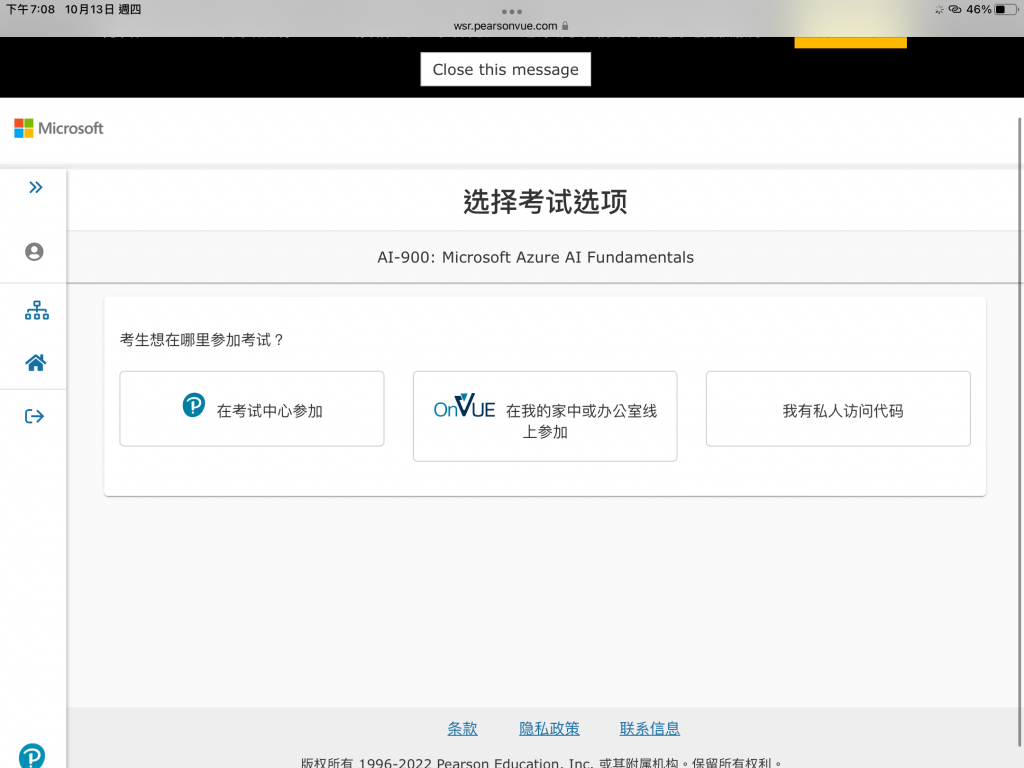Choose OnVUE 在我的家中或办公室线上参加 option
Image resolution: width=1024 pixels, height=768 pixels.
[545, 416]
